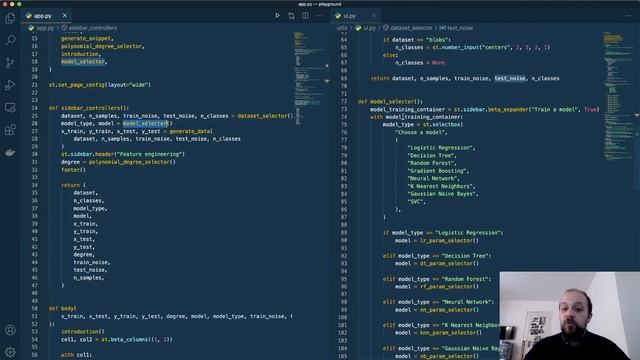This screenshot has width=640, height=360.
Task: Open the Manage settings gear
Action: coord(10,352)
